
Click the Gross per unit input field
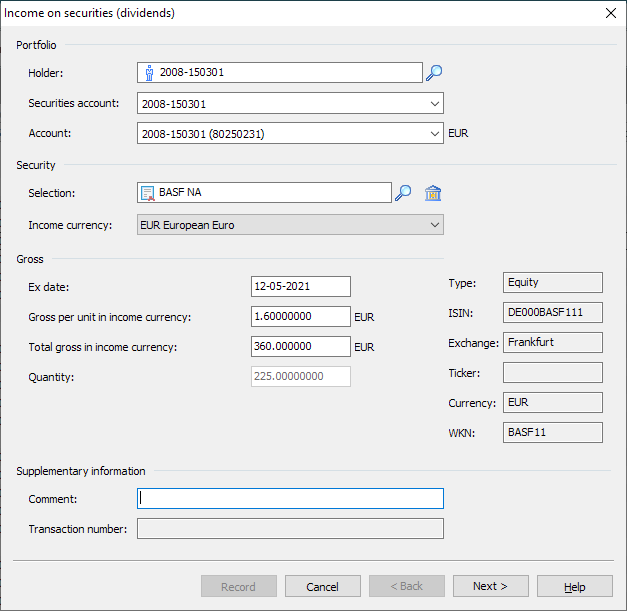tap(300, 317)
